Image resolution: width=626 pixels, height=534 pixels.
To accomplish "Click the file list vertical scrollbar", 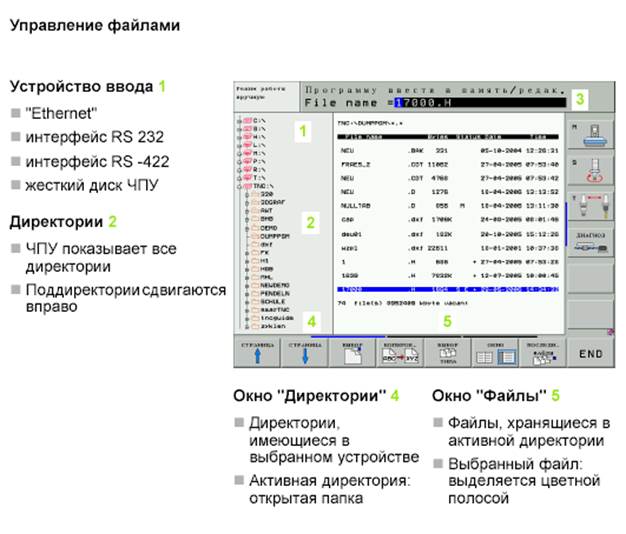I will [x=566, y=224].
